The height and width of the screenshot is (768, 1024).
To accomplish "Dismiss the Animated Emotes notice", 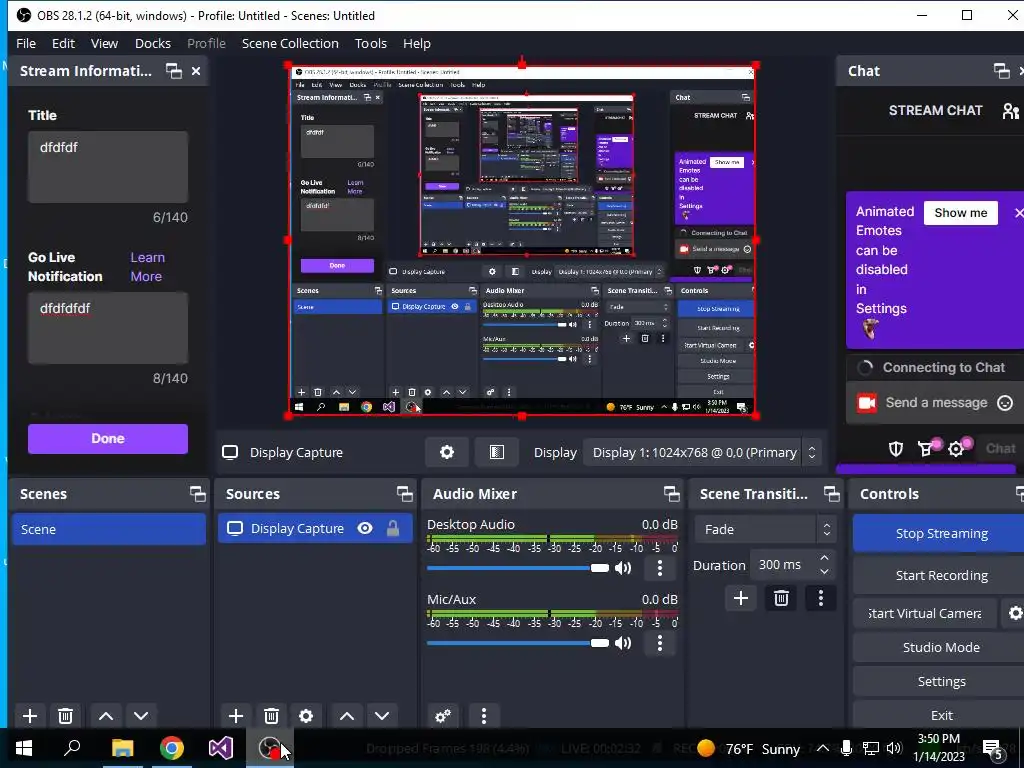I will 1018,213.
